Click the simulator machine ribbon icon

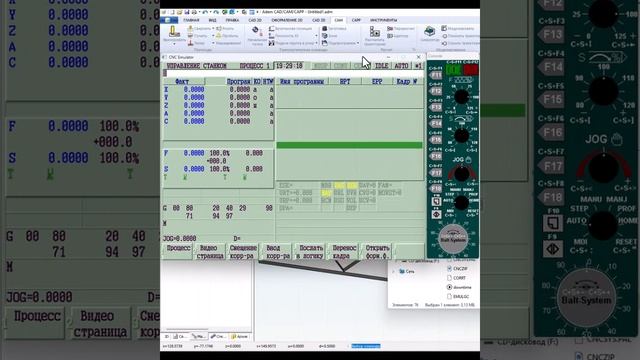429,31
